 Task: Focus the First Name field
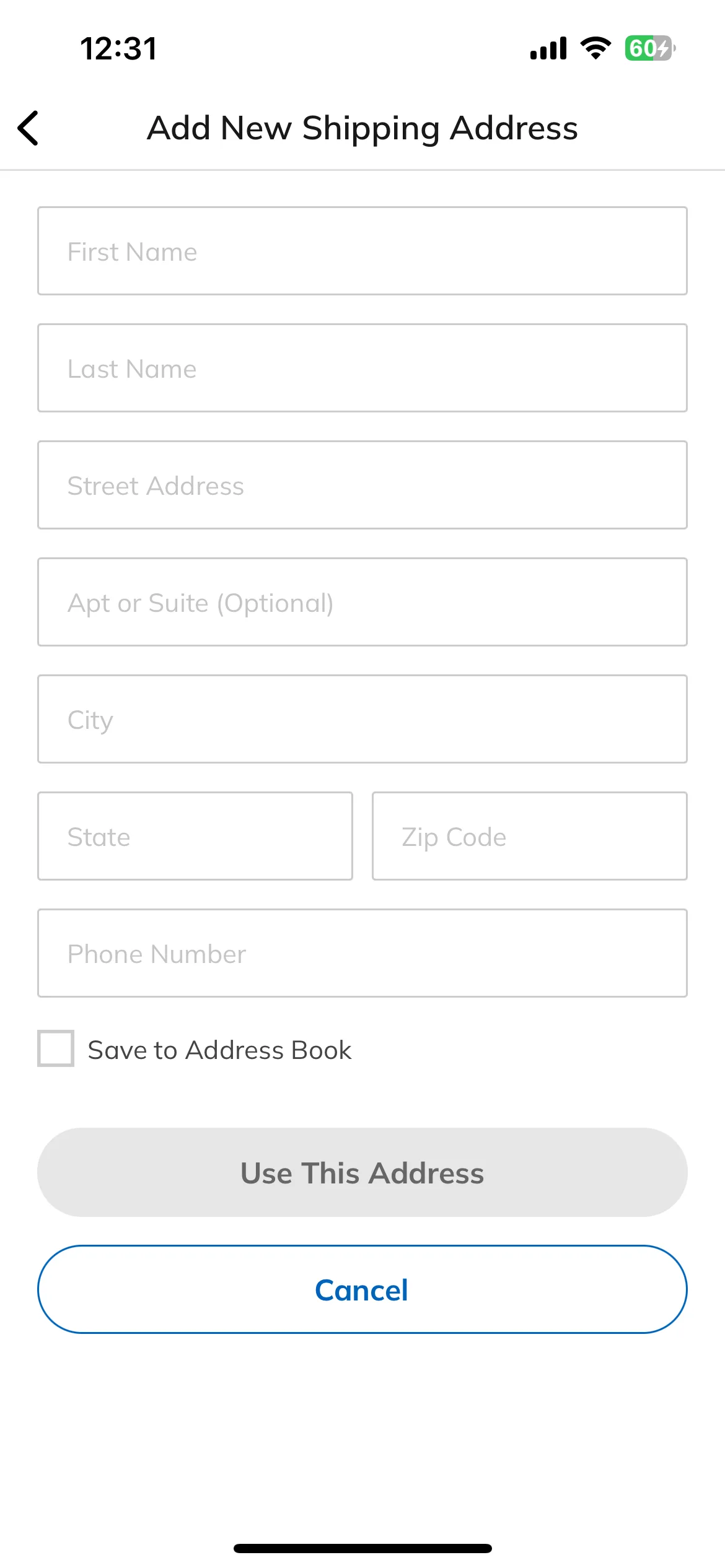pos(362,251)
